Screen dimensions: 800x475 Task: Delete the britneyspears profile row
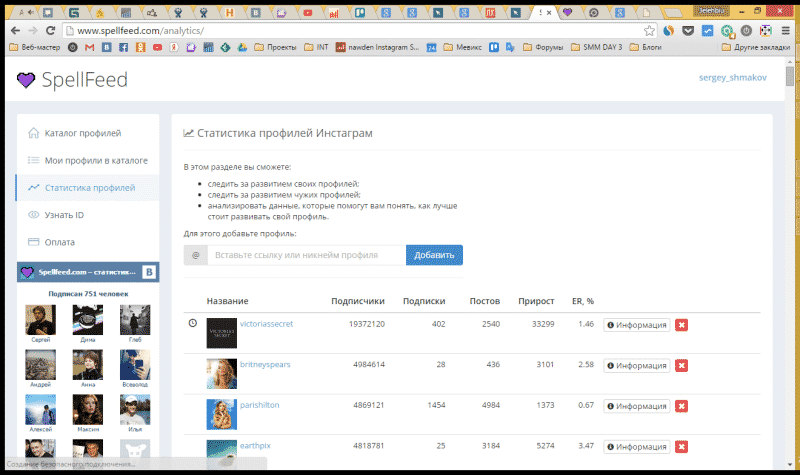pos(681,365)
